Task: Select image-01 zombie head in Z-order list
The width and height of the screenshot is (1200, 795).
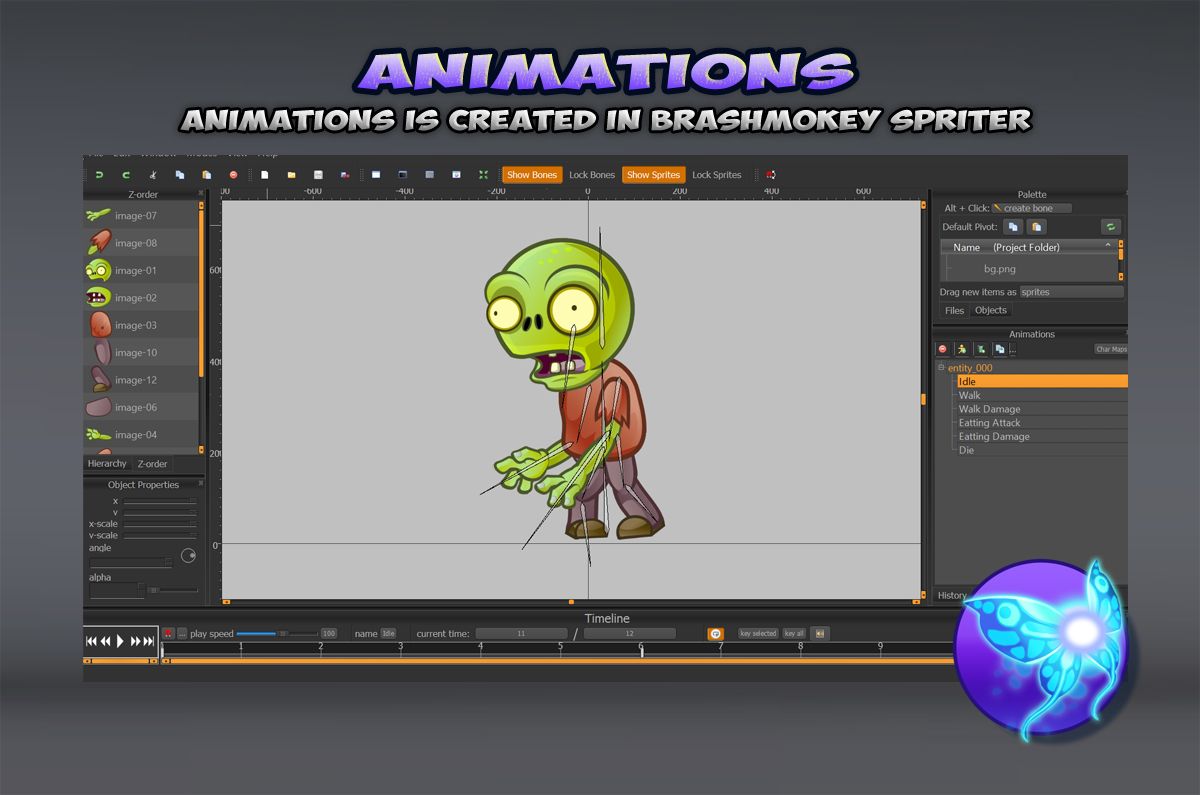Action: [141, 270]
